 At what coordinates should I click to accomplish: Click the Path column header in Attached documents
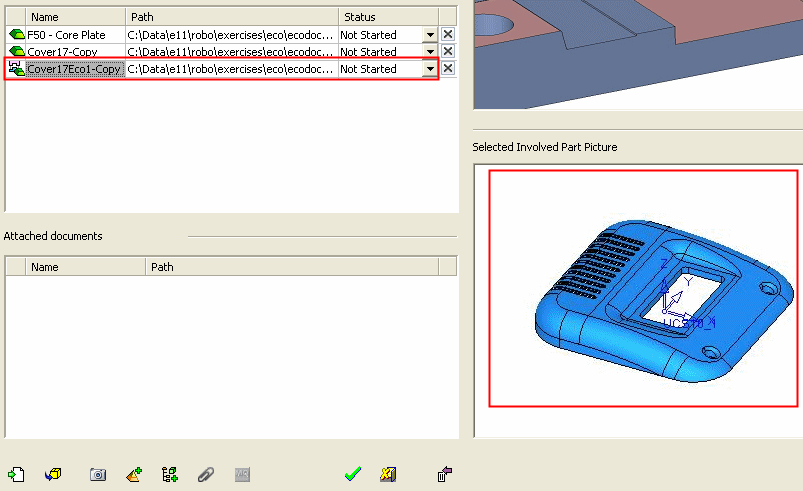(x=300, y=267)
